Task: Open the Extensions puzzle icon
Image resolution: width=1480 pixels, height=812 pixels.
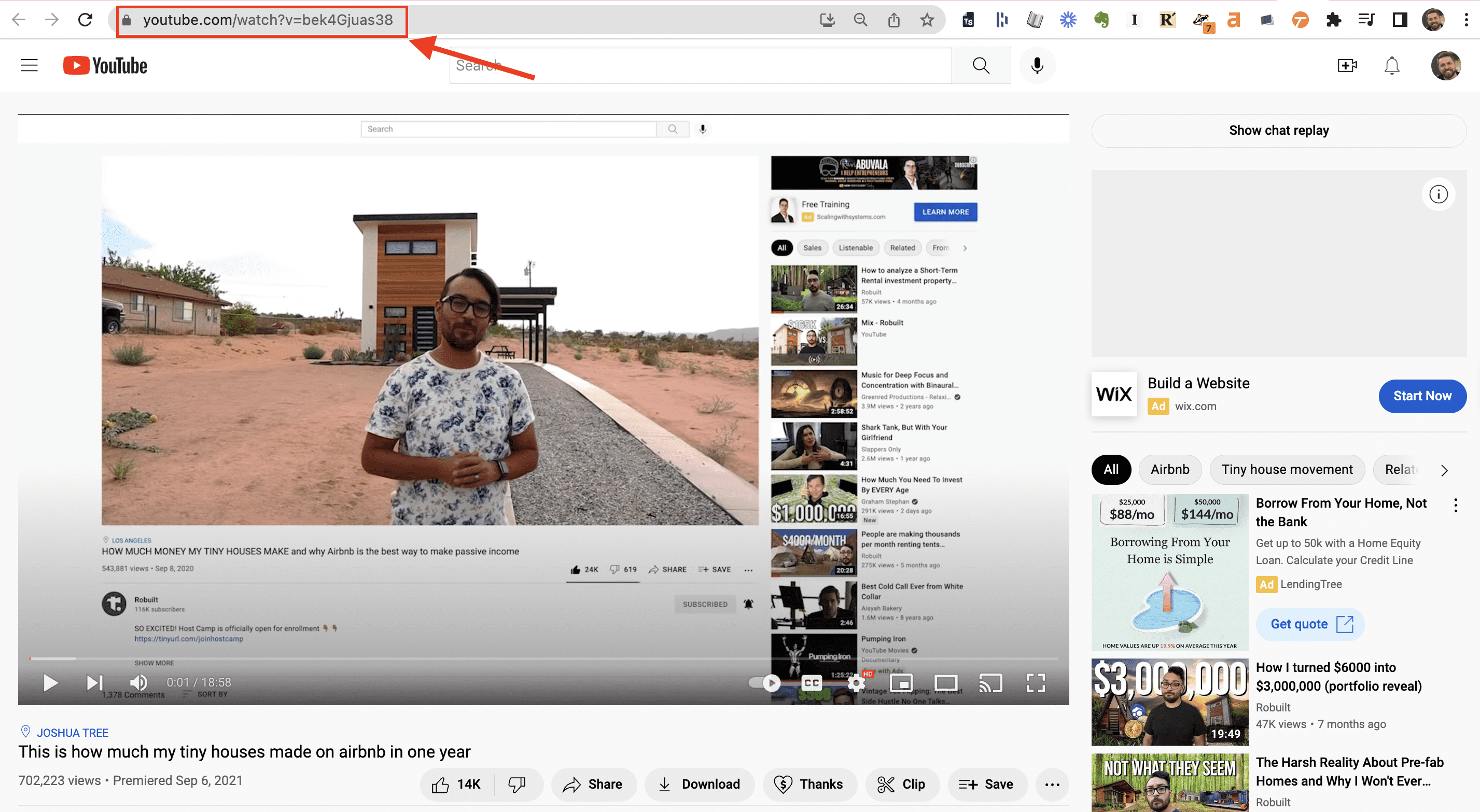Action: (1333, 20)
